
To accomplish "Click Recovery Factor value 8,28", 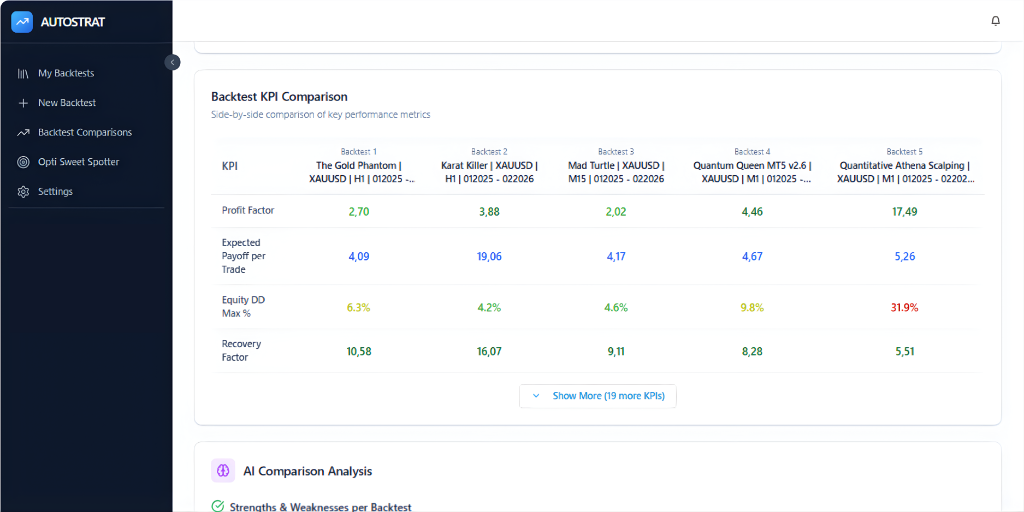I will tap(752, 351).
